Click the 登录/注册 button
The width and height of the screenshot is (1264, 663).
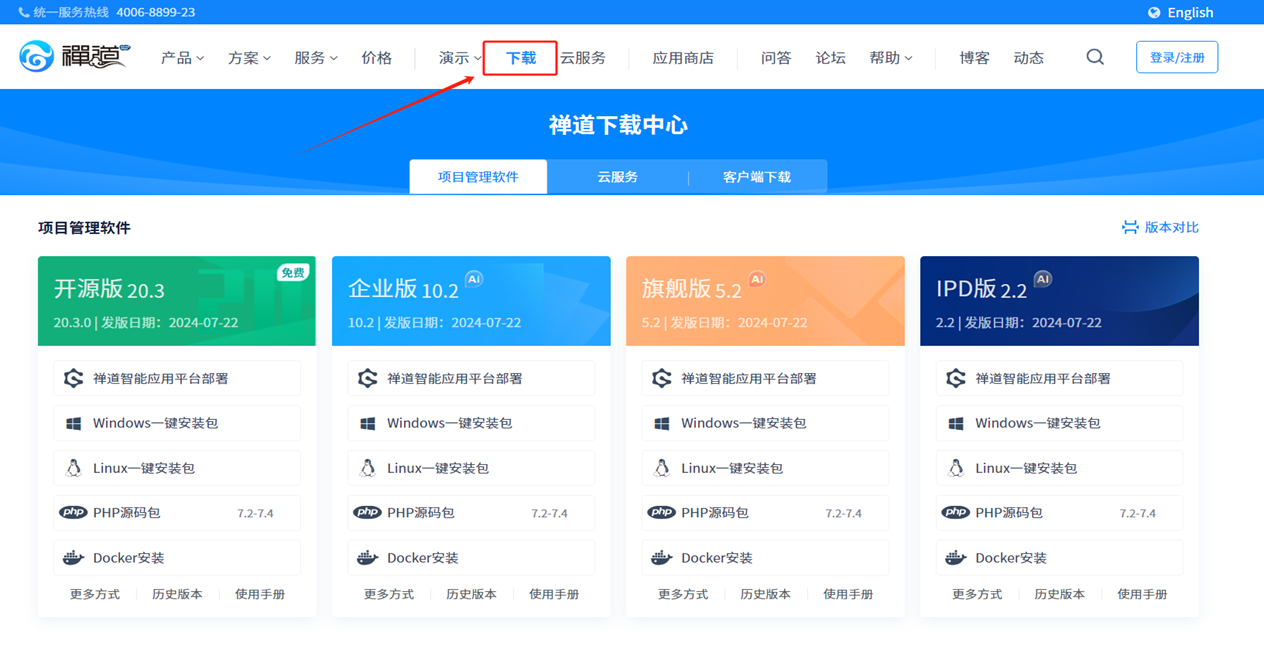coord(1176,57)
